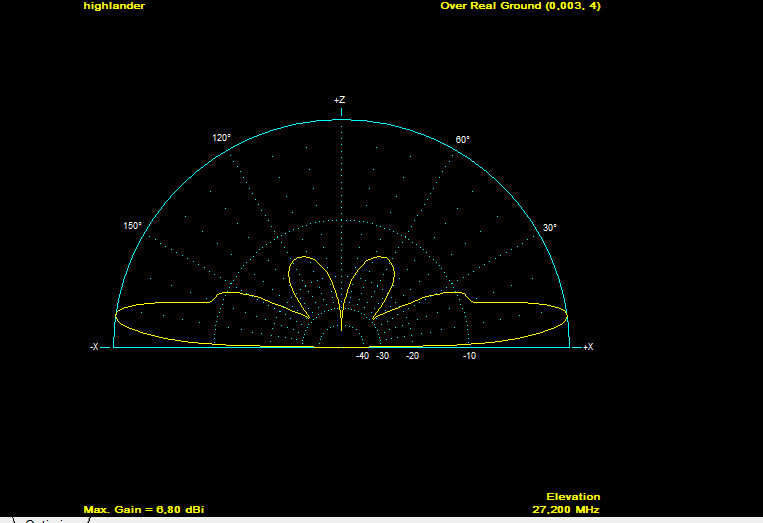The height and width of the screenshot is (523, 763).
Task: Select the 60° angle marker
Action: coord(463,140)
